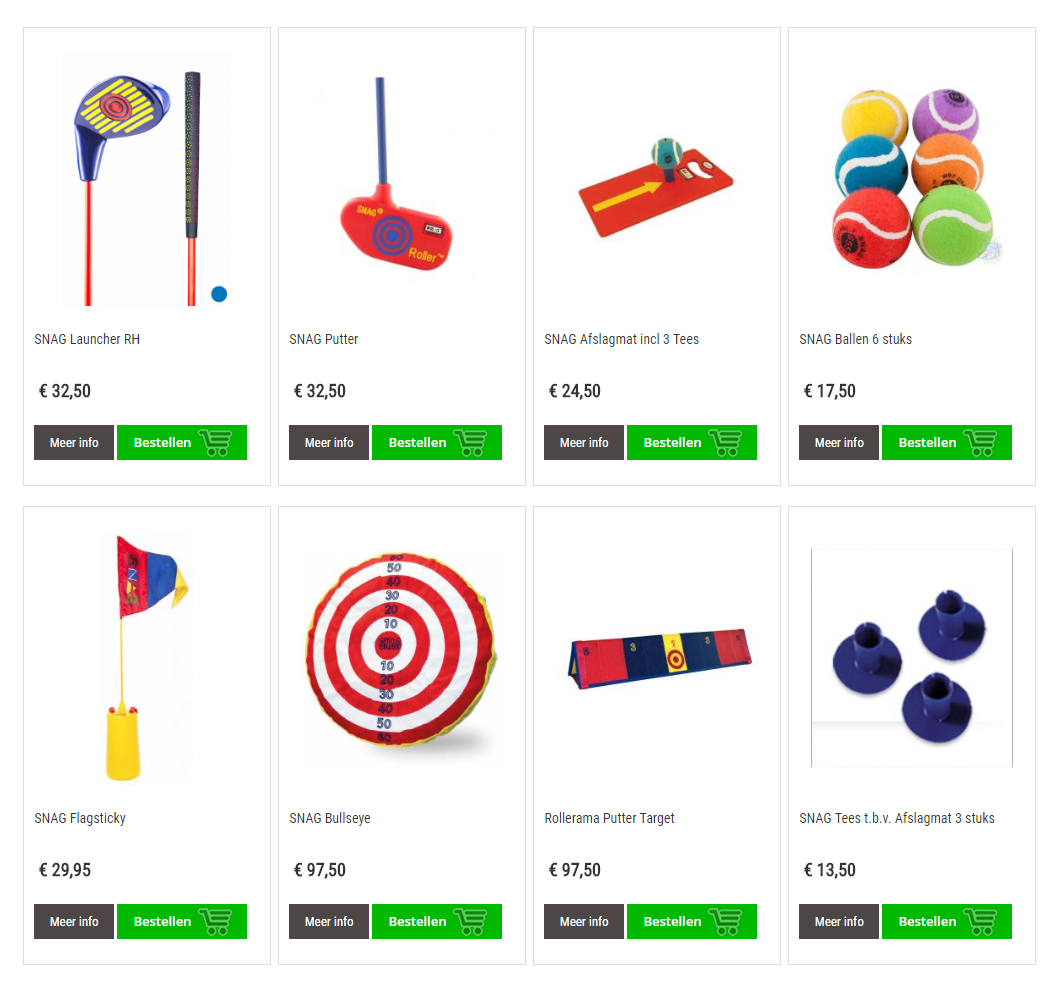Open the SNAG Ballen 6 stuks title link
Image resolution: width=1057 pixels, height=988 pixels.
(x=855, y=339)
